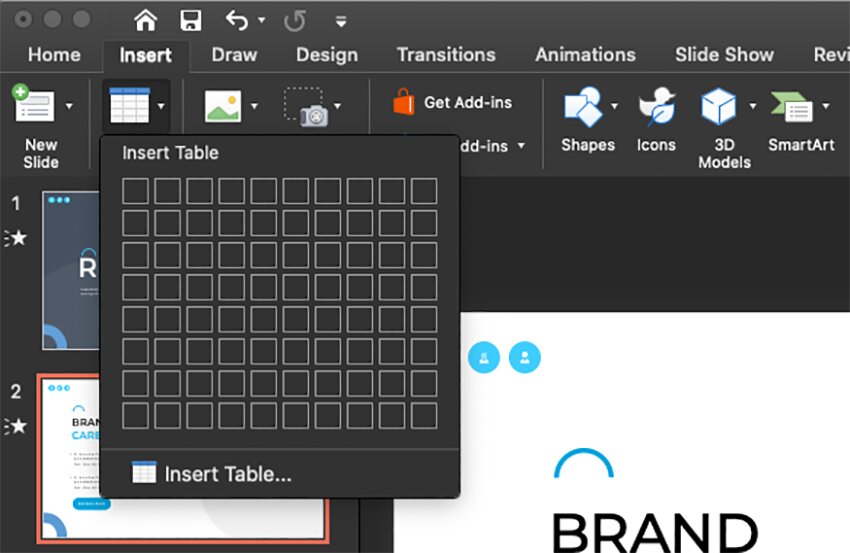The height and width of the screenshot is (553, 850).
Task: Select the top-left cell in table grid
Action: [135, 190]
